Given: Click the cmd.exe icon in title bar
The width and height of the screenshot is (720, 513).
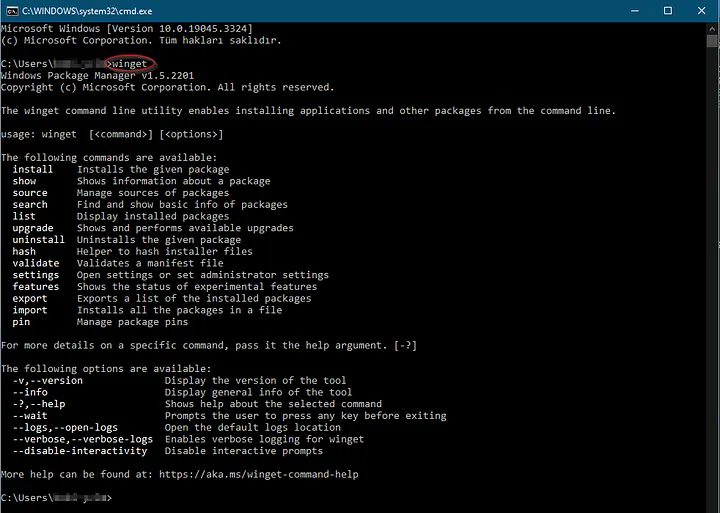Looking at the screenshot, I should pos(11,10).
